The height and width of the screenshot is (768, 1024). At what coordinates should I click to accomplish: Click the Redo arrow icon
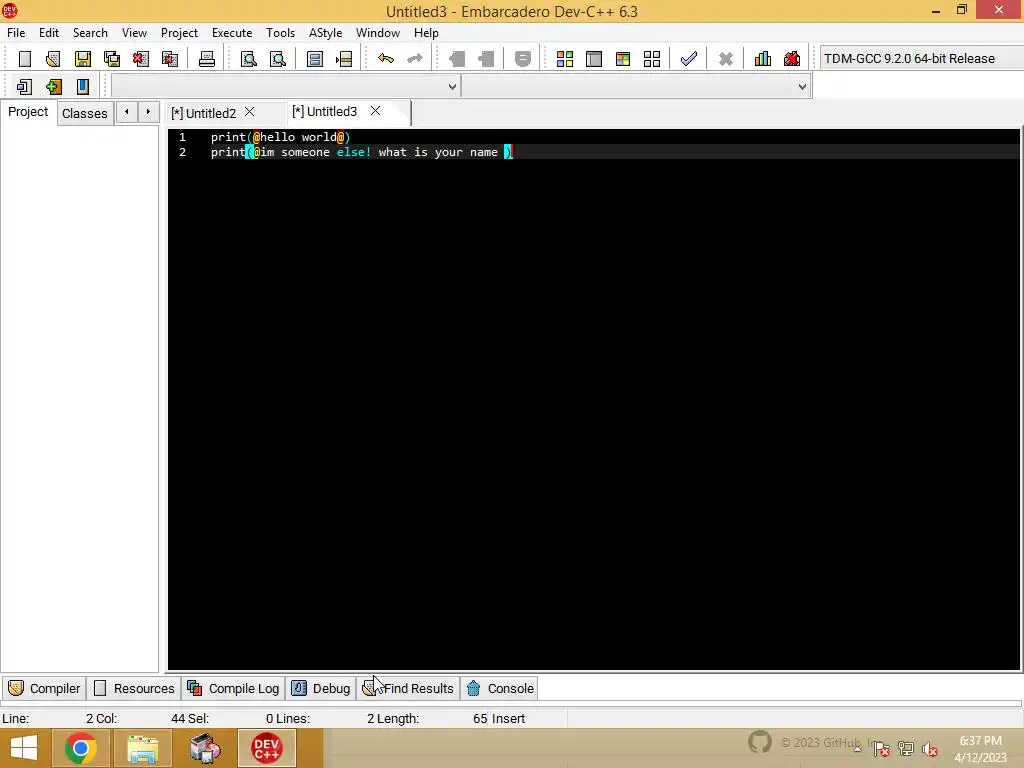tap(415, 59)
